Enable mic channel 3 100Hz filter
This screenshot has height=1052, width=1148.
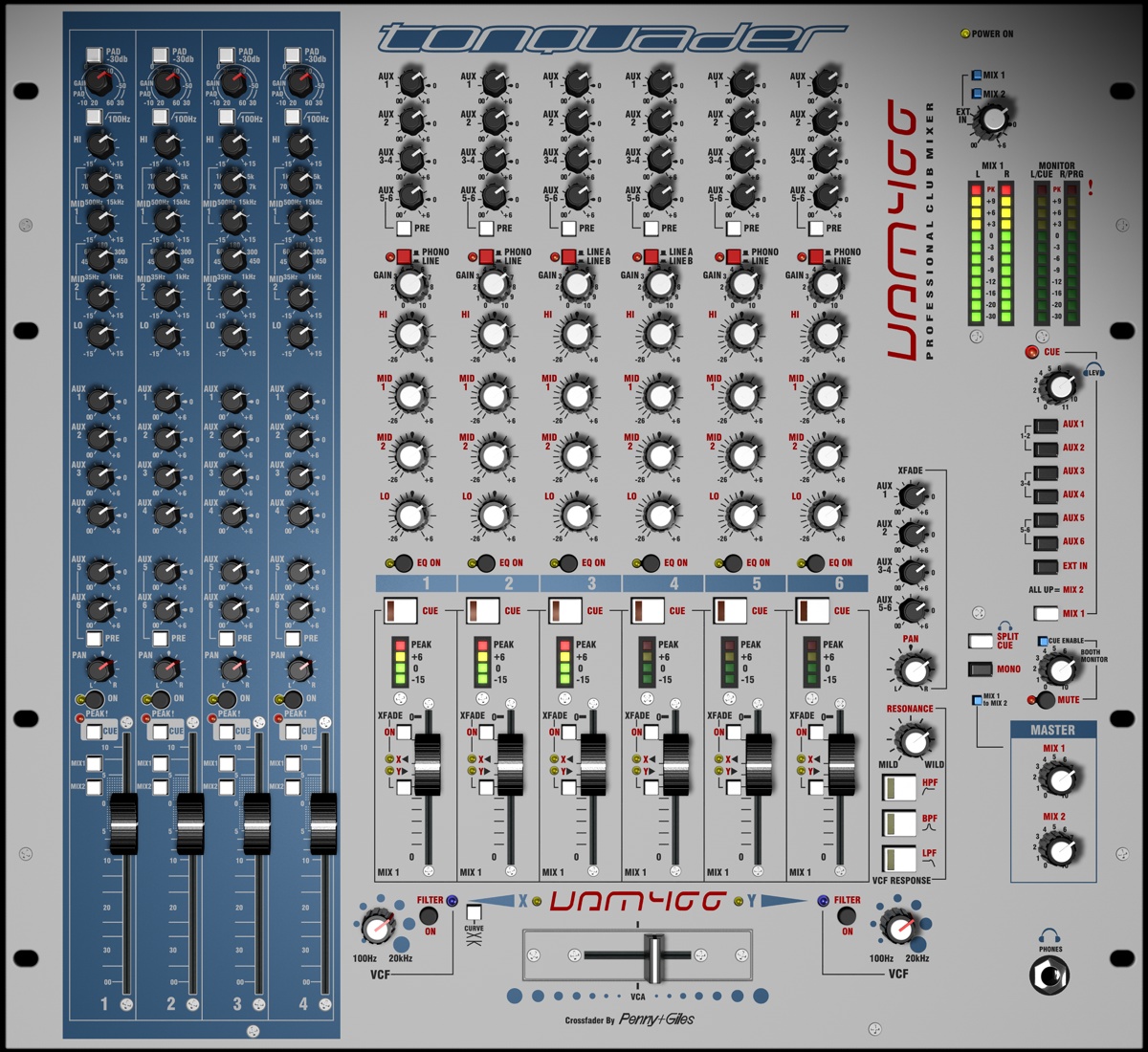pyautogui.click(x=226, y=117)
